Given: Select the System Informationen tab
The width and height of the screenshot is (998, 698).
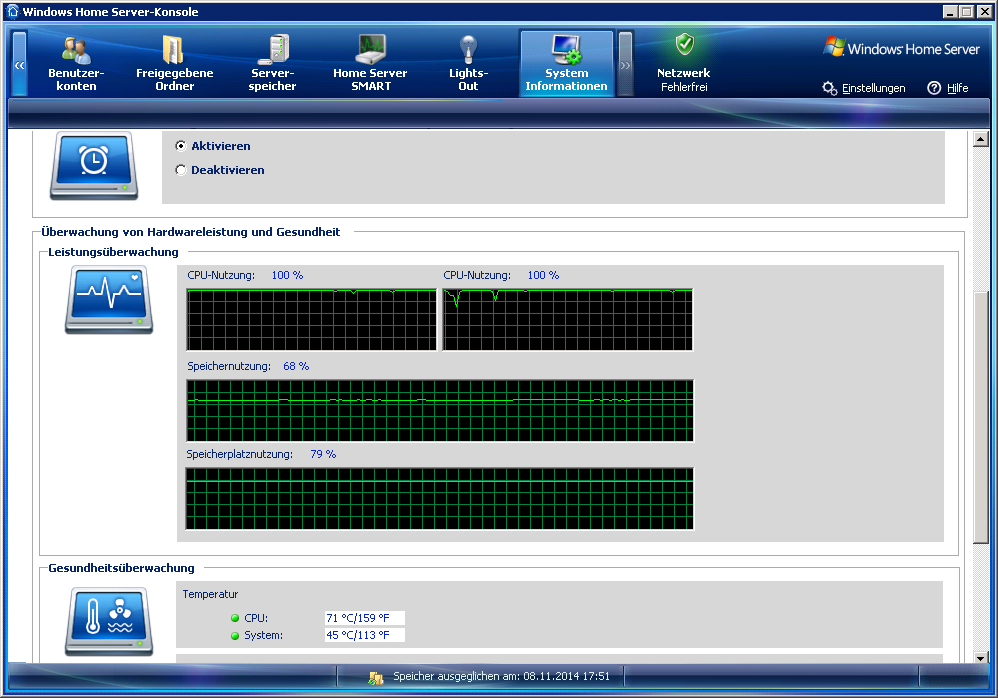Looking at the screenshot, I should tap(566, 64).
